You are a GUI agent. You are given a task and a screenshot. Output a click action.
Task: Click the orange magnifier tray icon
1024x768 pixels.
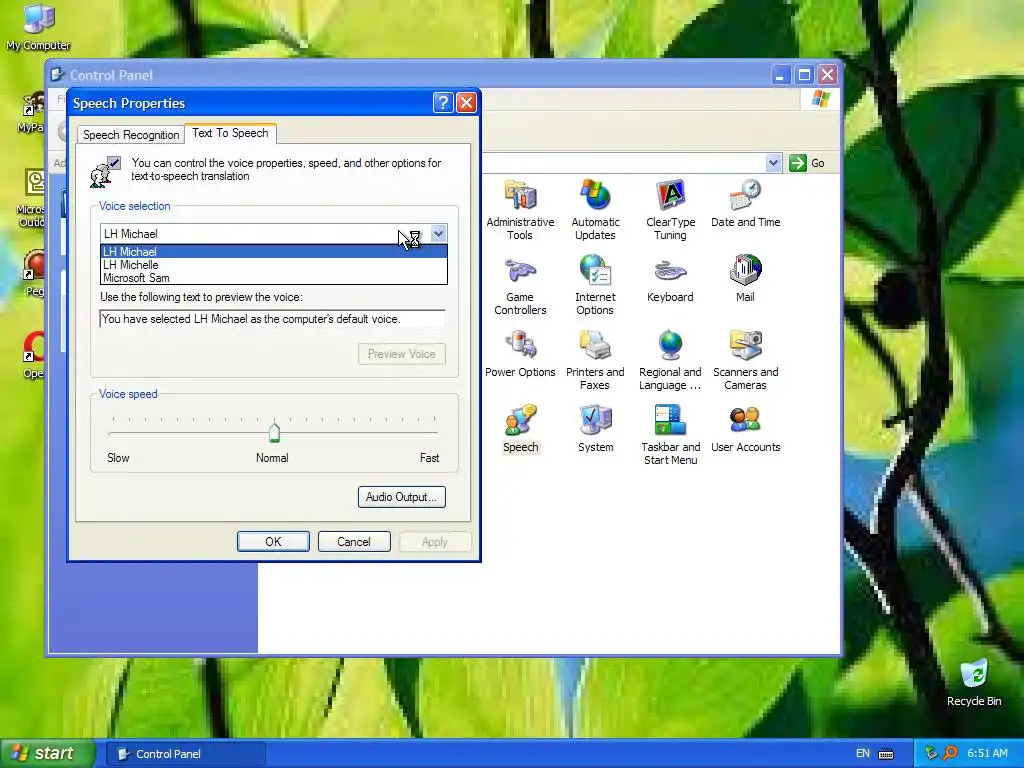[x=950, y=753]
